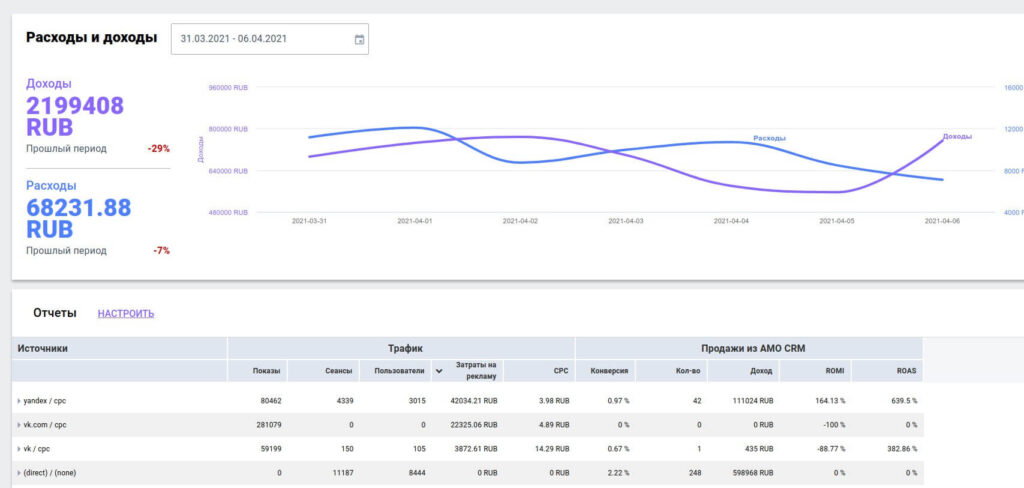1024x488 pixels.
Task: Open the calendar icon in date field
Action: tap(359, 40)
